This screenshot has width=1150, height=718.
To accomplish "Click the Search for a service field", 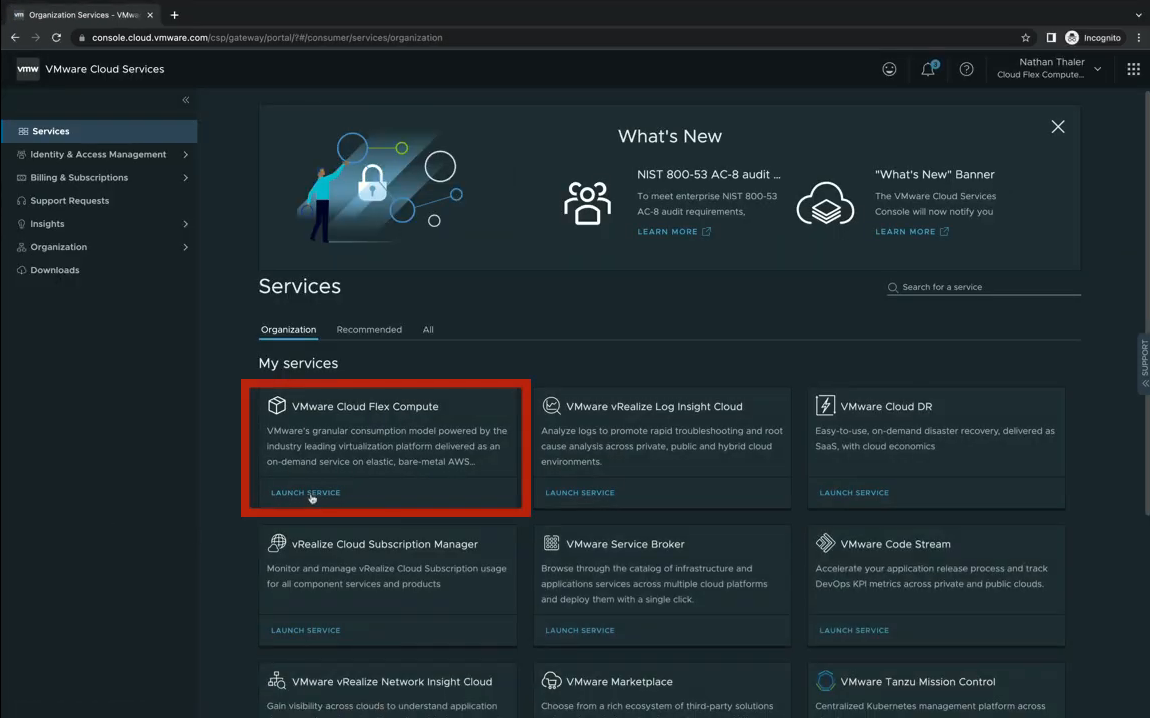I will coord(984,287).
